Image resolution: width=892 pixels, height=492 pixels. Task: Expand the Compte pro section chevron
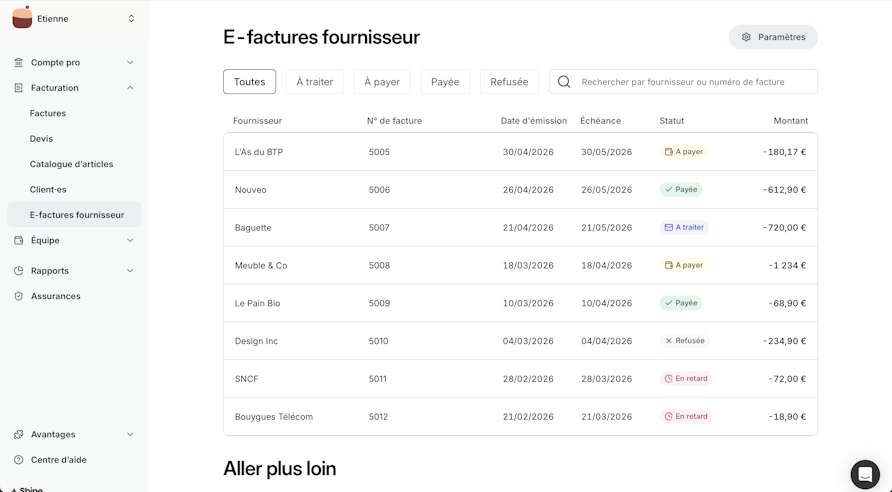(x=130, y=63)
